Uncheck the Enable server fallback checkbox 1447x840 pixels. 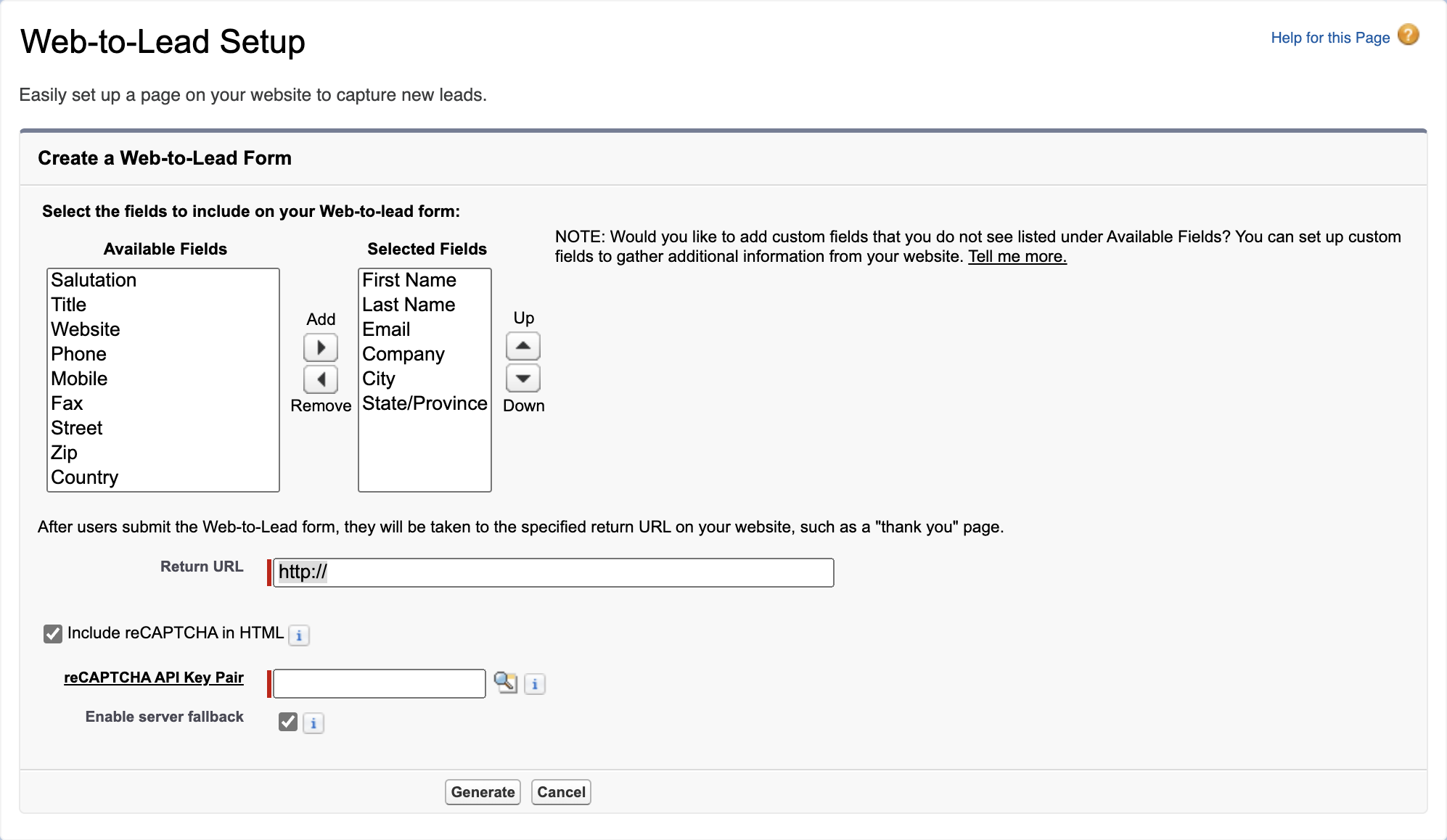pyautogui.click(x=287, y=722)
